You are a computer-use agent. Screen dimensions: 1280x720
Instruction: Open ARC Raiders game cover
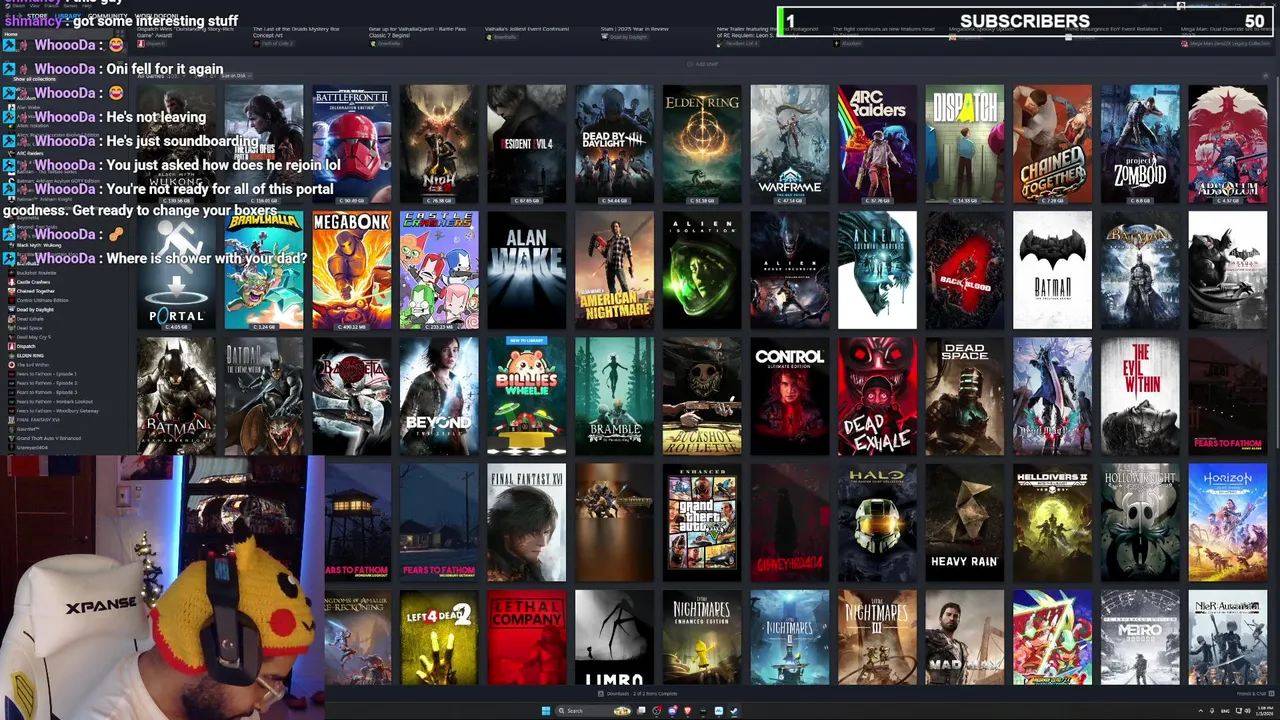tap(877, 144)
